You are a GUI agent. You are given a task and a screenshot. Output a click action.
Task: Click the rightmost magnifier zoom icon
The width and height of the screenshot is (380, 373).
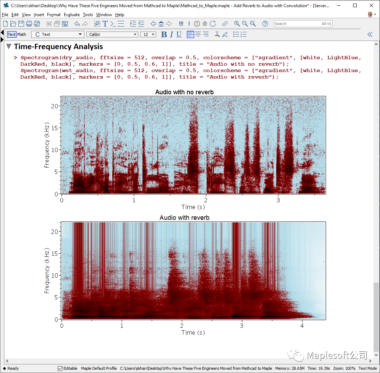pos(253,24)
